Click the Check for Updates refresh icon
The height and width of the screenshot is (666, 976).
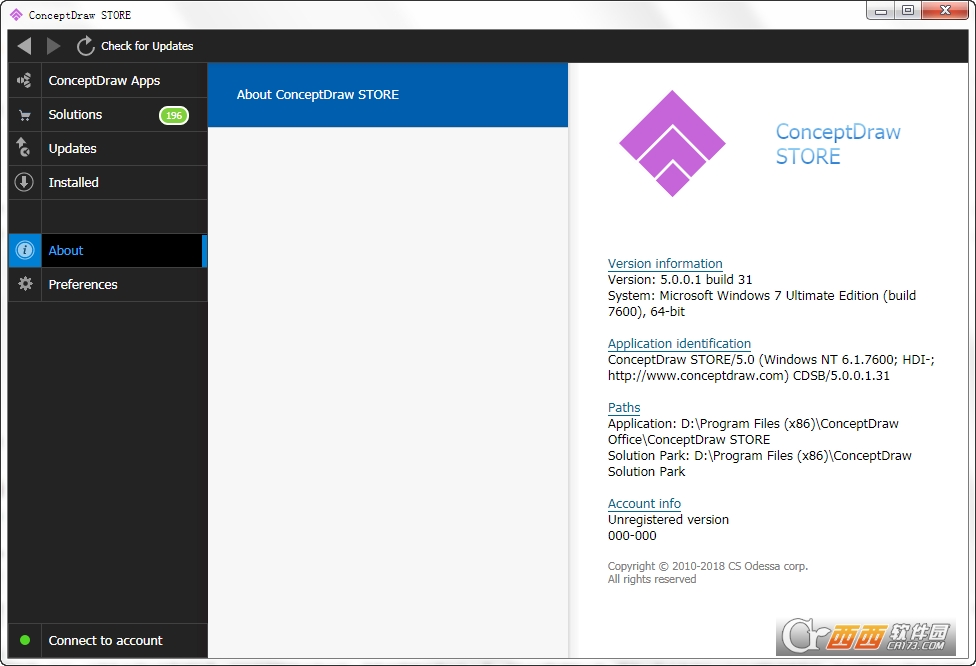pyautogui.click(x=85, y=45)
